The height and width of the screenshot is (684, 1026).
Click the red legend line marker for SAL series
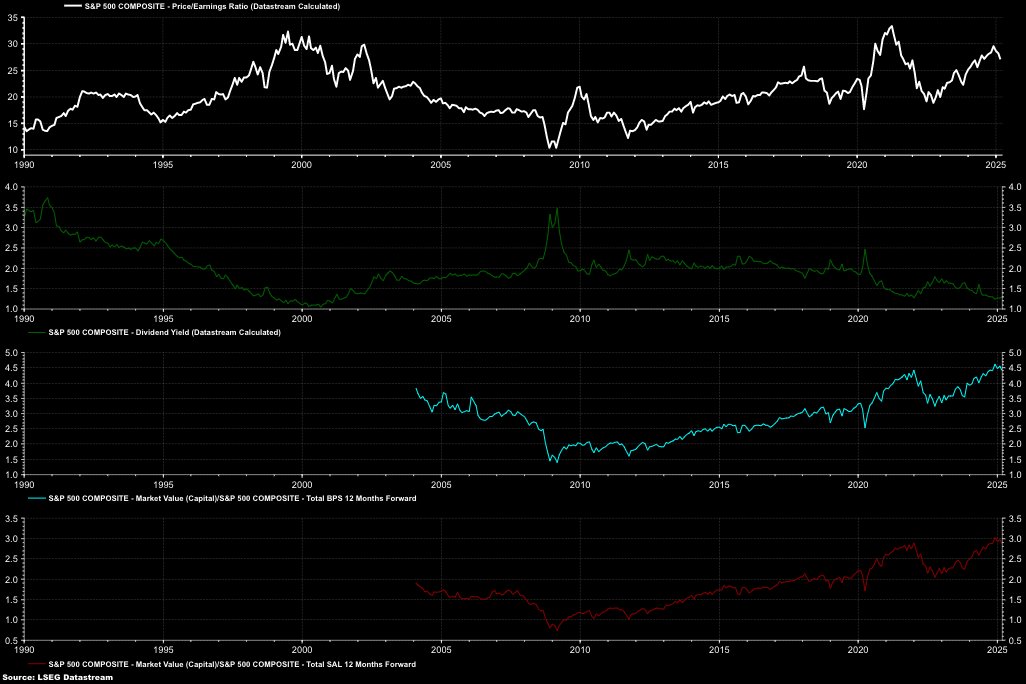tap(37, 664)
